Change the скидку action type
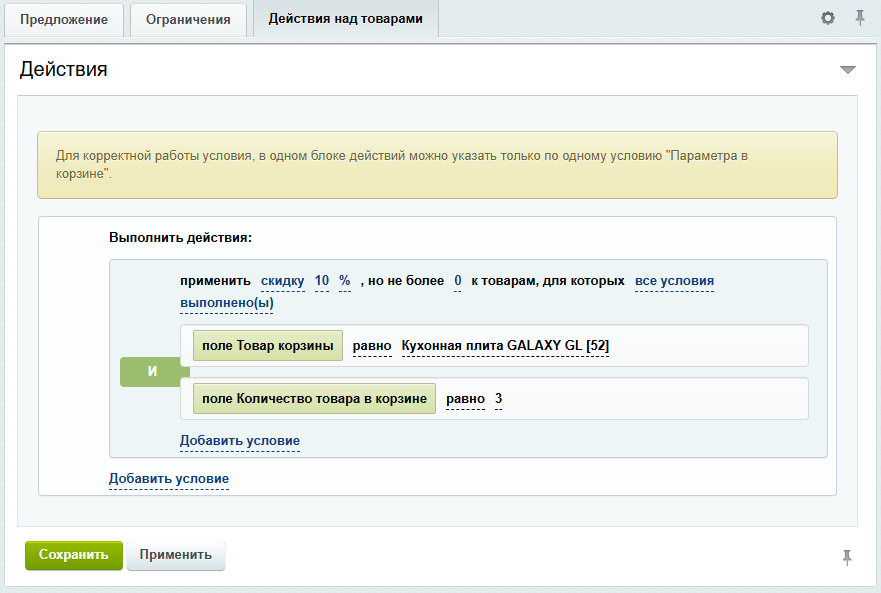The width and height of the screenshot is (881, 593). click(283, 281)
